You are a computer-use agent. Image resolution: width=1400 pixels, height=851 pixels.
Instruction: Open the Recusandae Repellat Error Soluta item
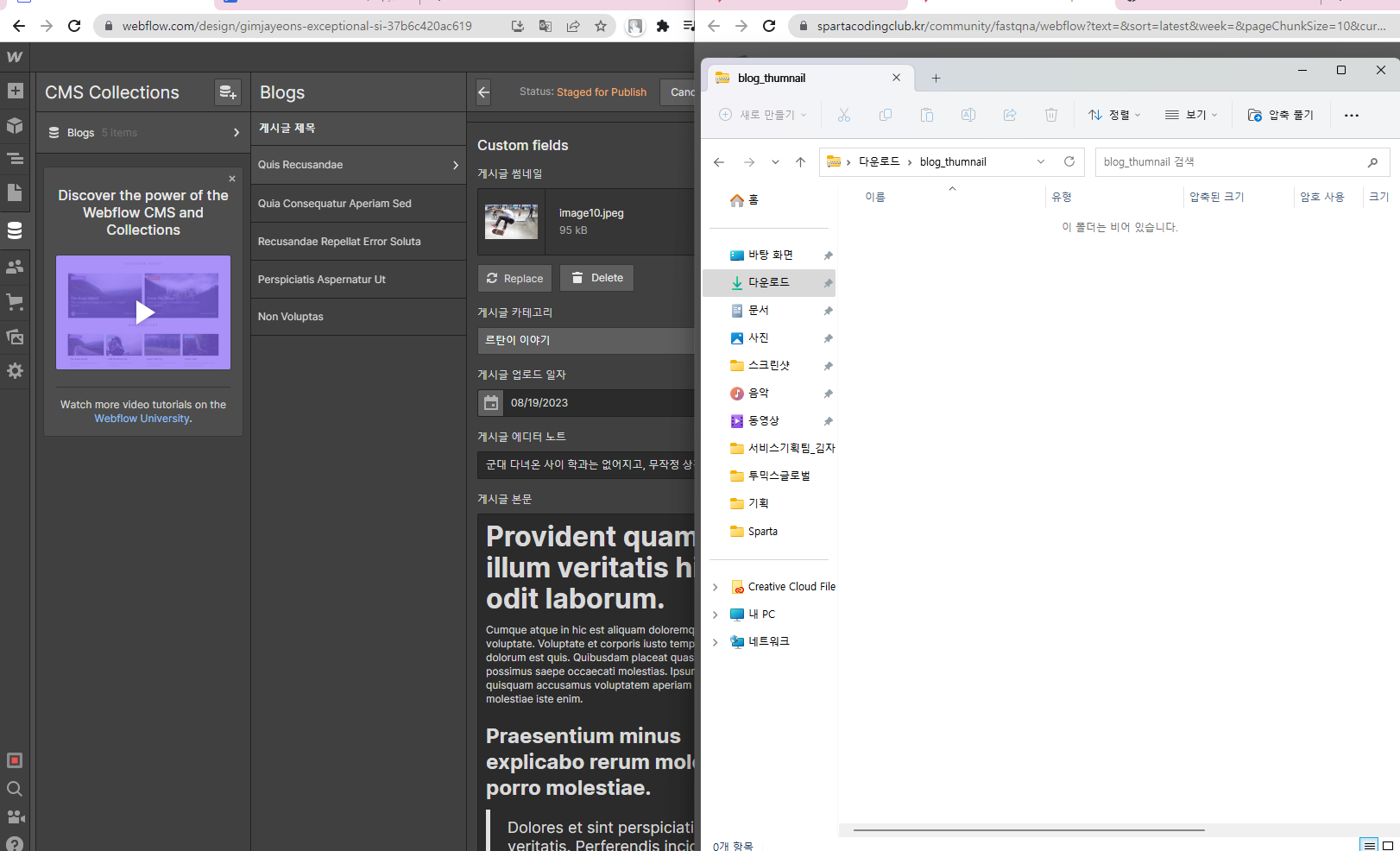pos(358,242)
